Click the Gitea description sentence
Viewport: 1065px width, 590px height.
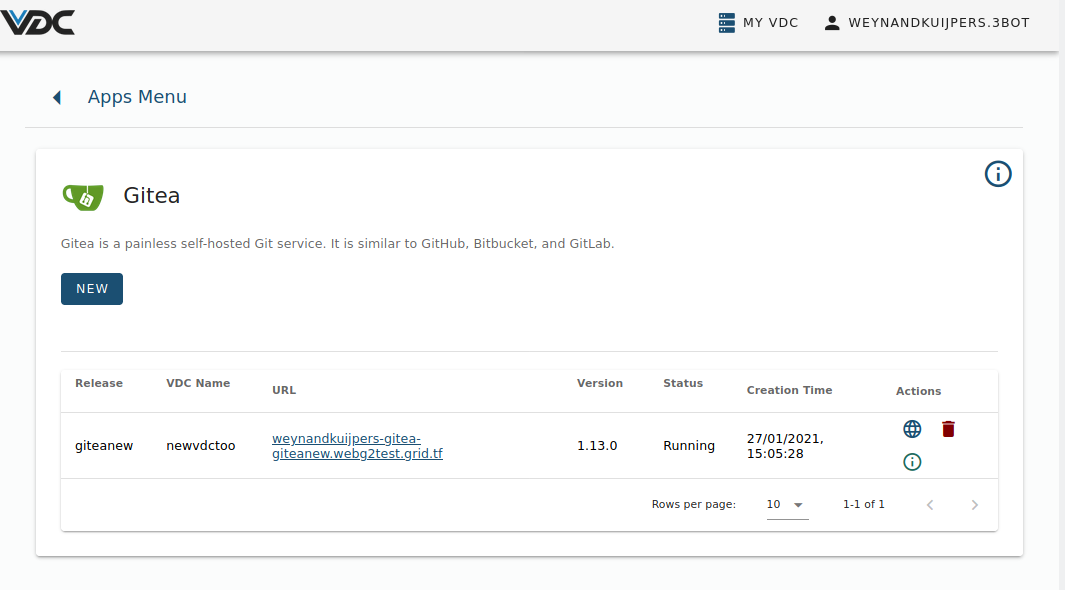click(337, 244)
